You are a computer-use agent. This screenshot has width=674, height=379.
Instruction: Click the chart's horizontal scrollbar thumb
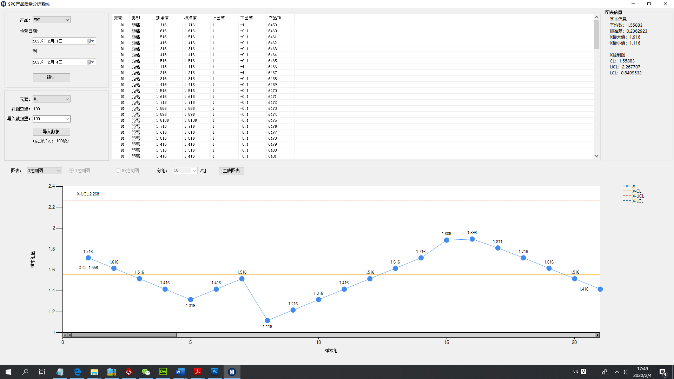pyautogui.click(x=124, y=335)
